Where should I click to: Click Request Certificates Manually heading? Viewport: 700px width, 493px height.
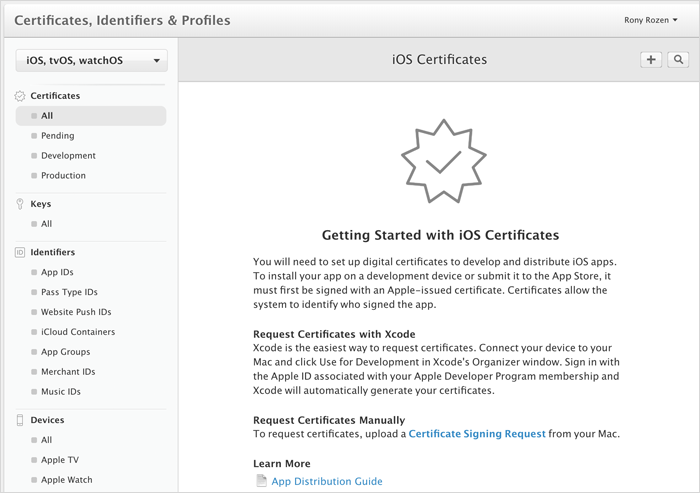(329, 420)
